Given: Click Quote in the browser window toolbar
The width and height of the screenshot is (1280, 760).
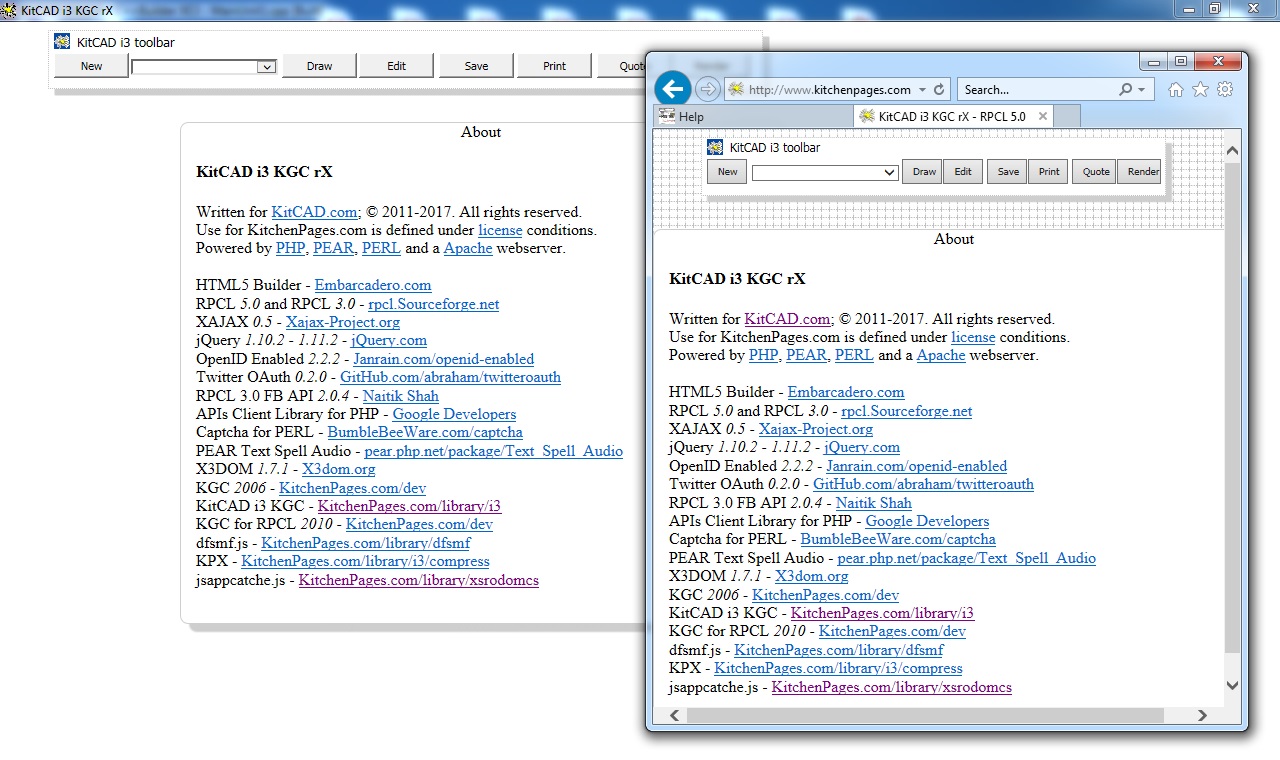Looking at the screenshot, I should point(1096,172).
